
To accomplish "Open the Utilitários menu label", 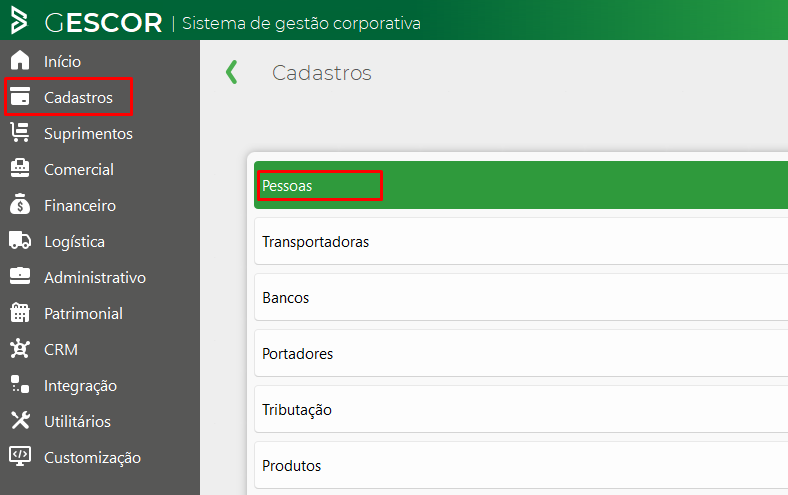I will pos(77,422).
